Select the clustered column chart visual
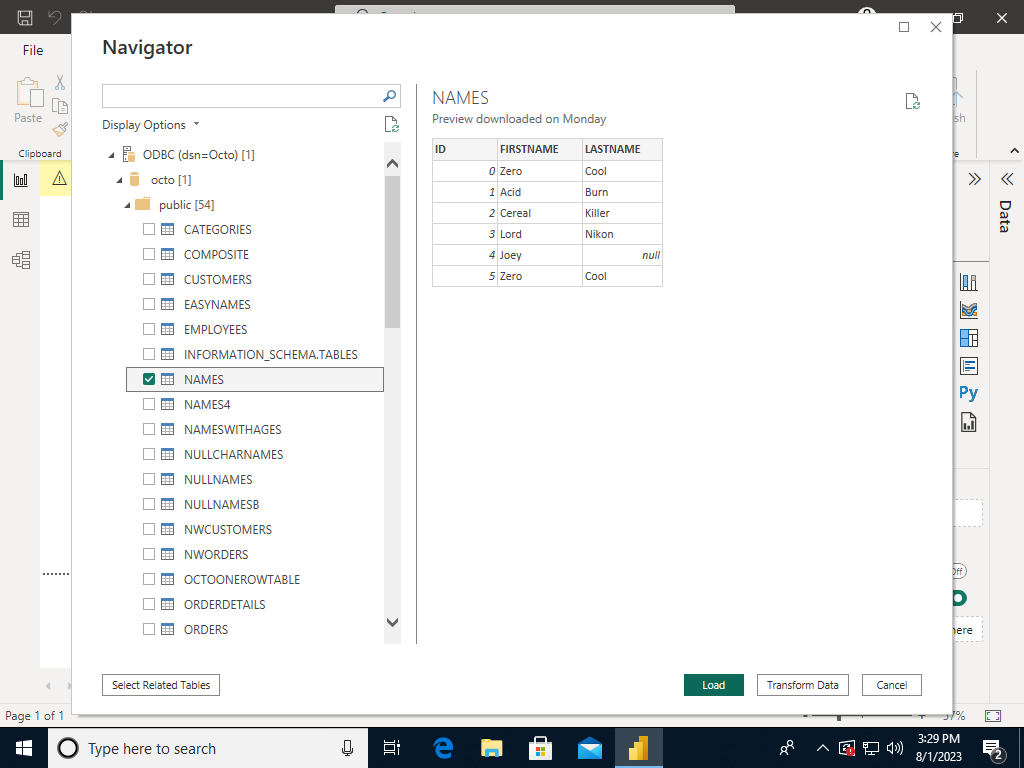Screen dimensions: 1024x768 [x=967, y=281]
